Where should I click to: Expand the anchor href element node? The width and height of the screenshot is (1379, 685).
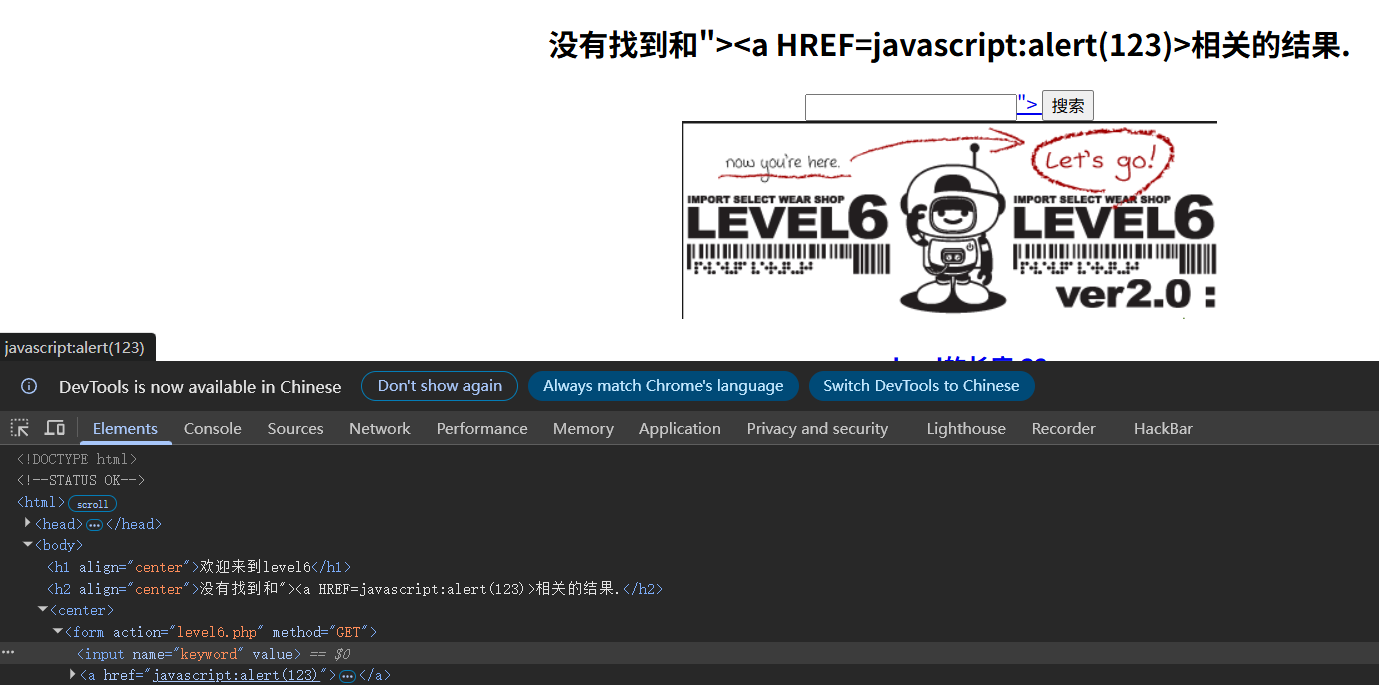coord(73,675)
